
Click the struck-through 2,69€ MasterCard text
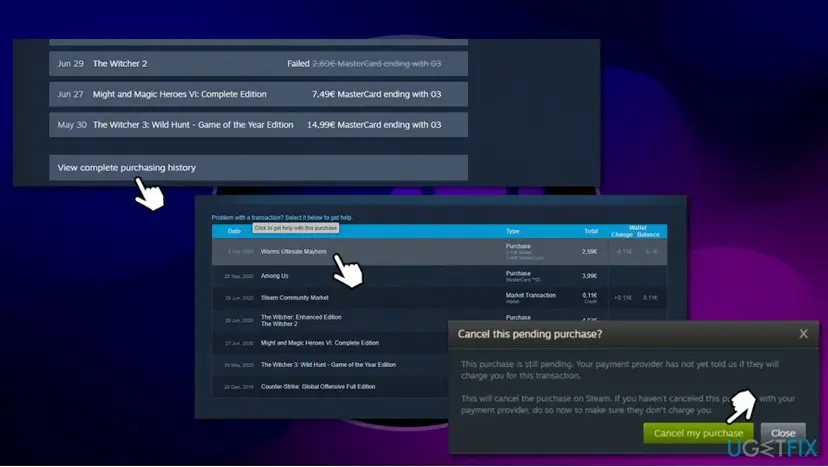377,63
